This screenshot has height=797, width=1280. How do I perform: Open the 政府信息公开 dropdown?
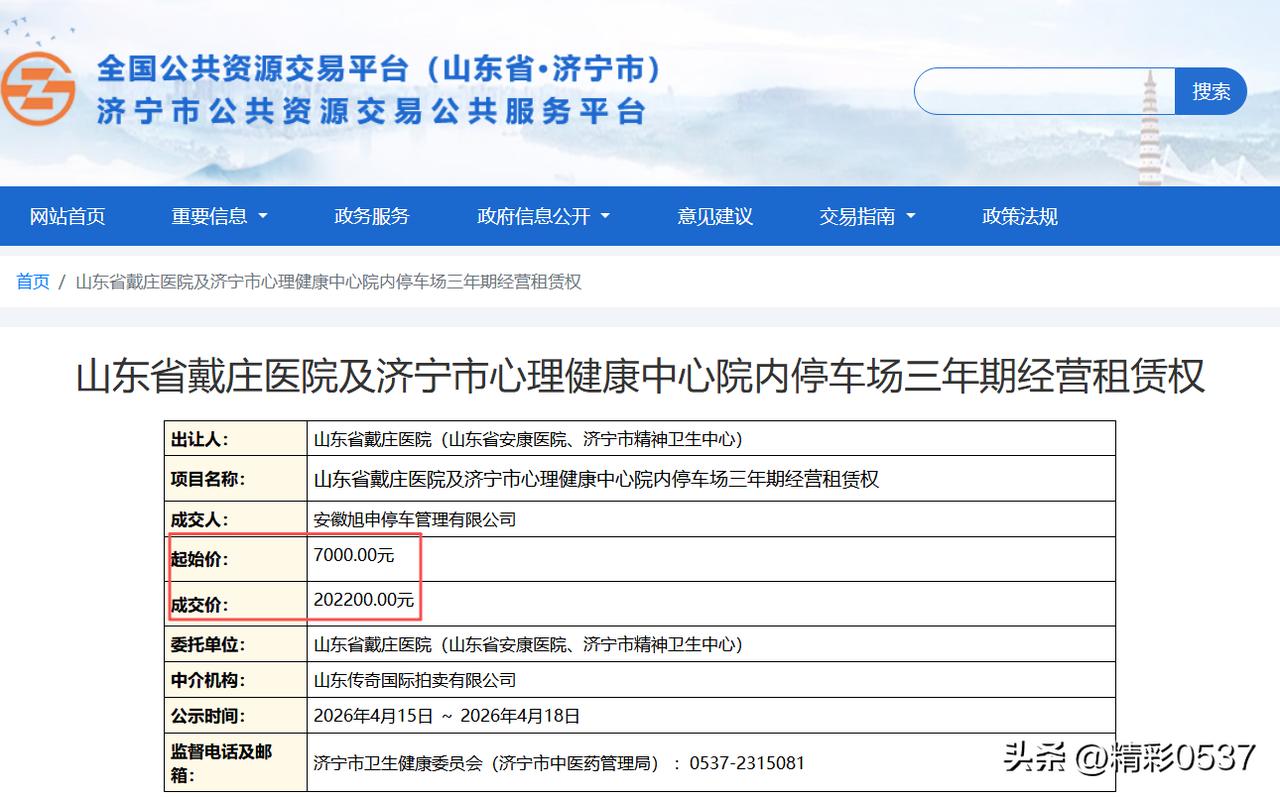pos(543,216)
